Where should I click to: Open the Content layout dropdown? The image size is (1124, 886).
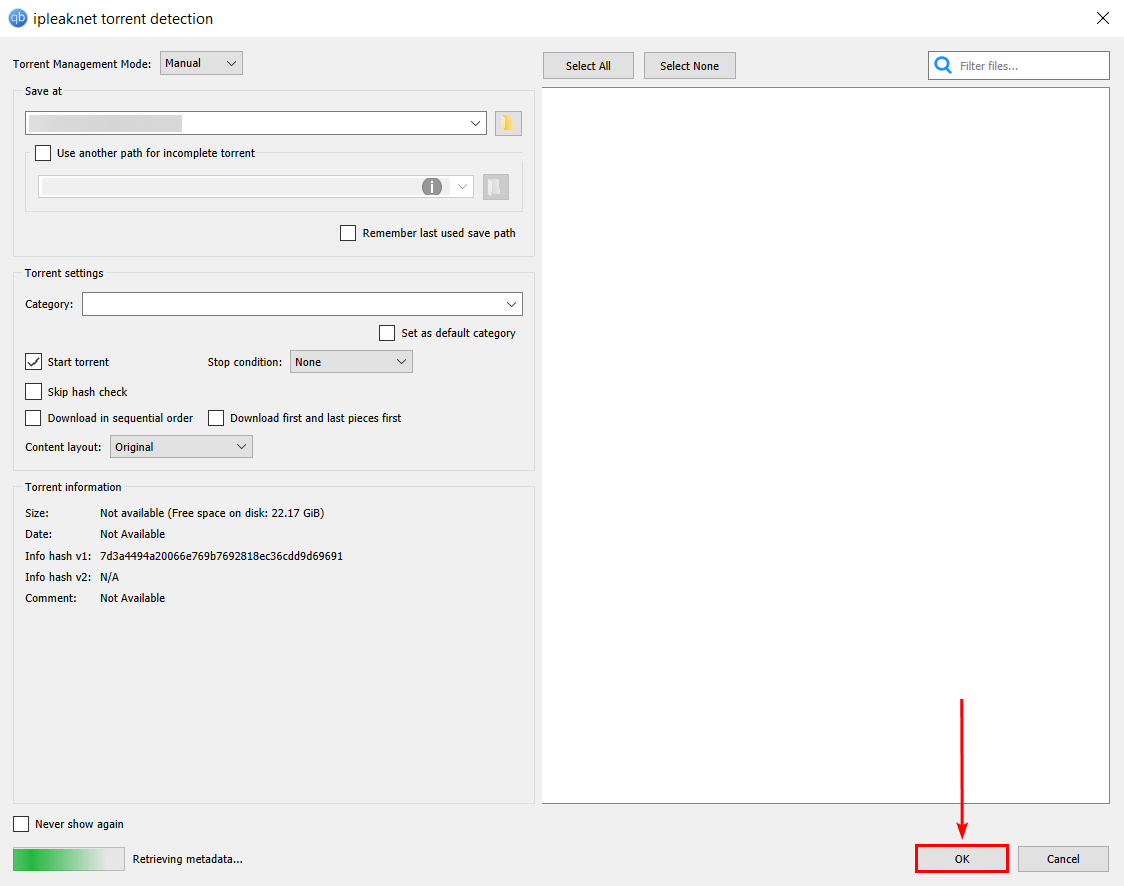pyautogui.click(x=181, y=447)
